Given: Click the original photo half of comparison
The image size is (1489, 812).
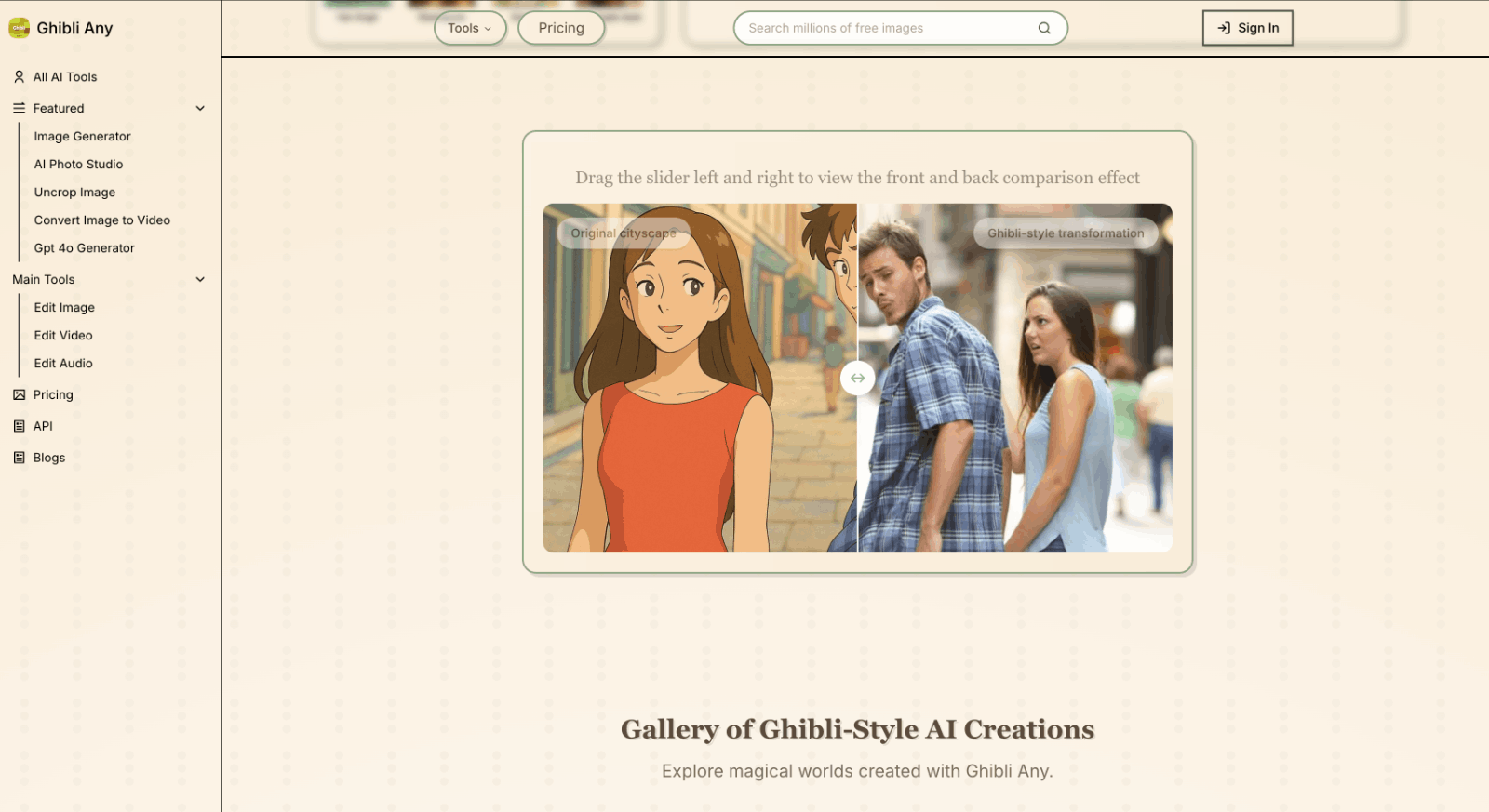Looking at the screenshot, I should [x=1015, y=379].
